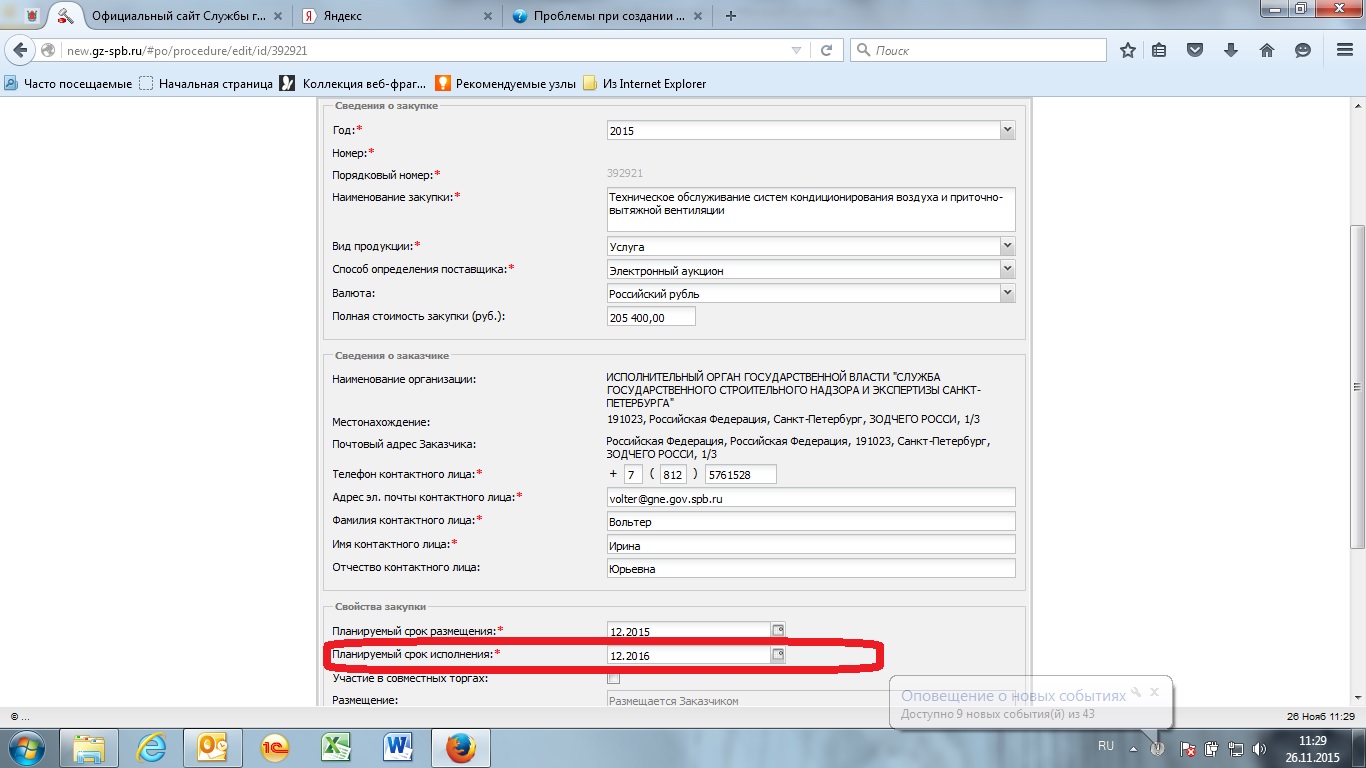Show hidden tray icons arrow
Viewport: 1366px width, 768px height.
[1133, 747]
